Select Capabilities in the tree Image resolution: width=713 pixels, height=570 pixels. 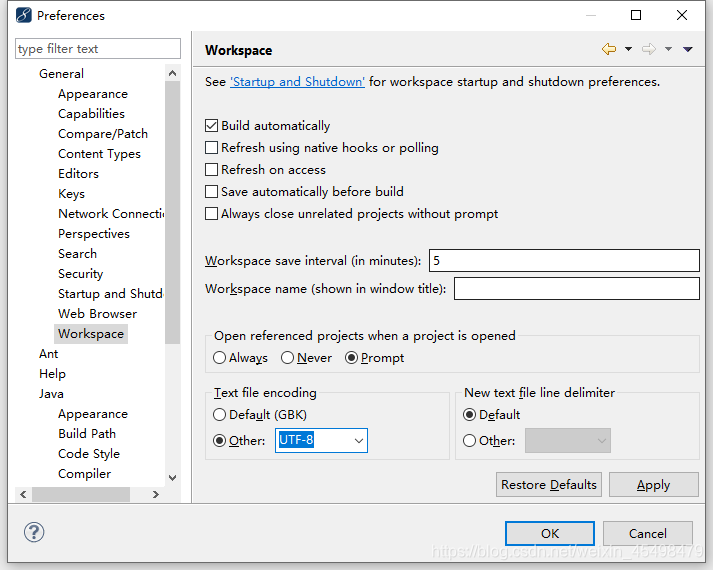[91, 114]
